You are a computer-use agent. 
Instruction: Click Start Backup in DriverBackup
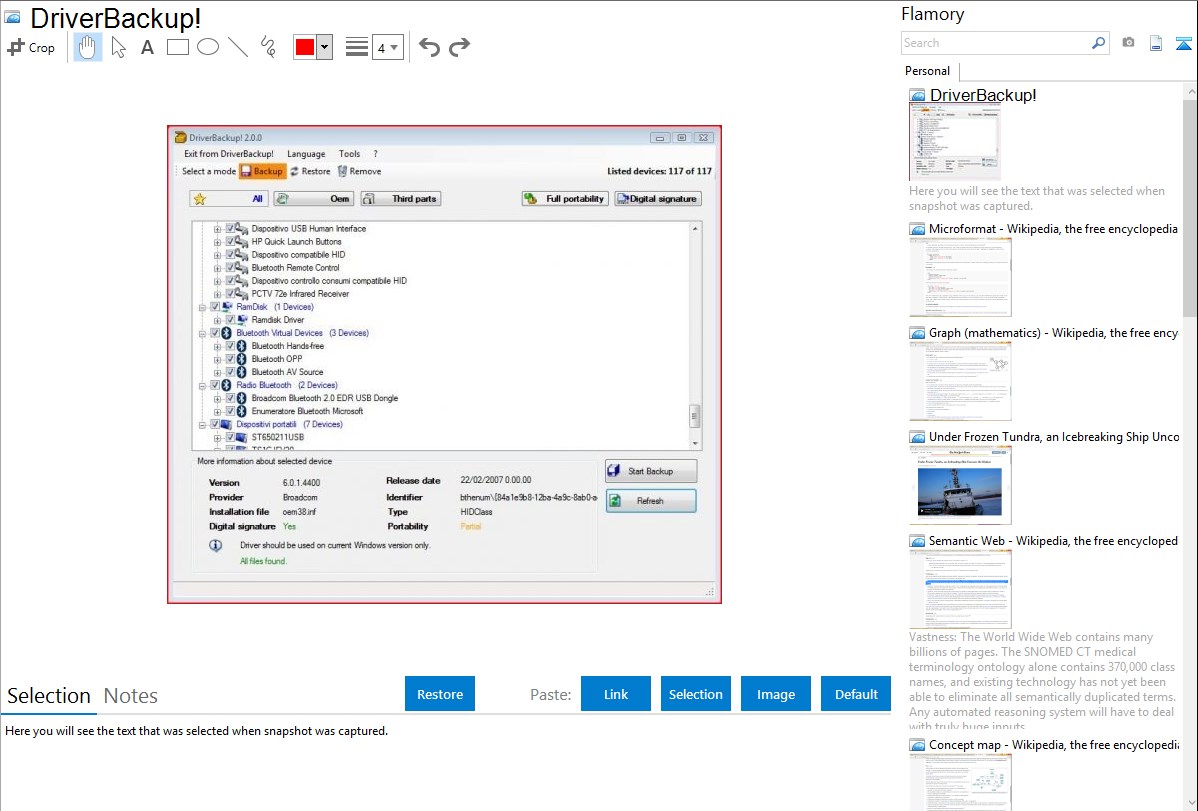point(651,471)
